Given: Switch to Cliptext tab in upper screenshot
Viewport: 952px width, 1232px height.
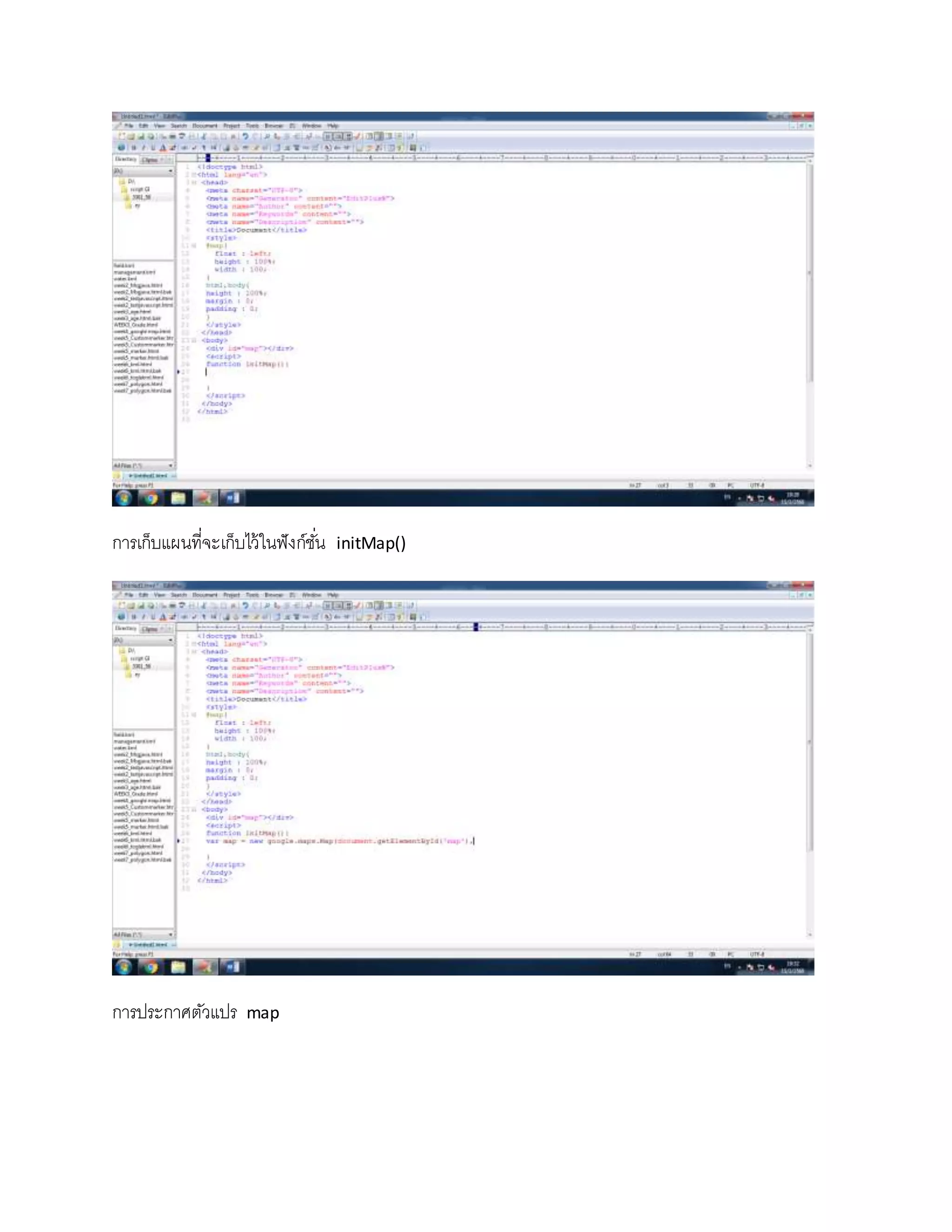Looking at the screenshot, I should click(x=150, y=159).
